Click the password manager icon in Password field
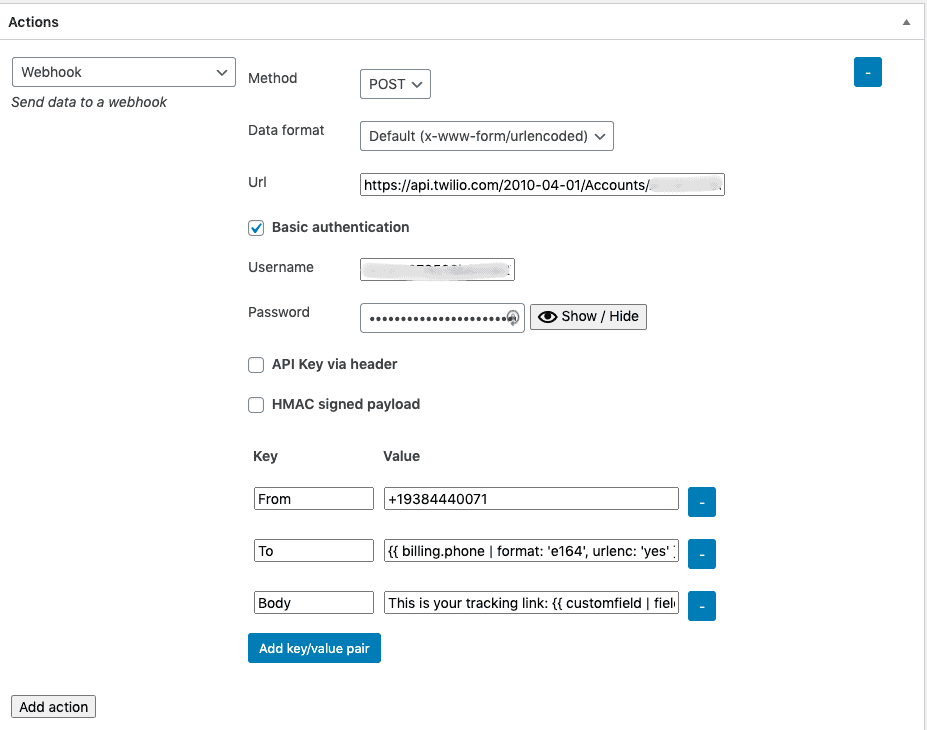The height and width of the screenshot is (730, 927). pos(513,318)
